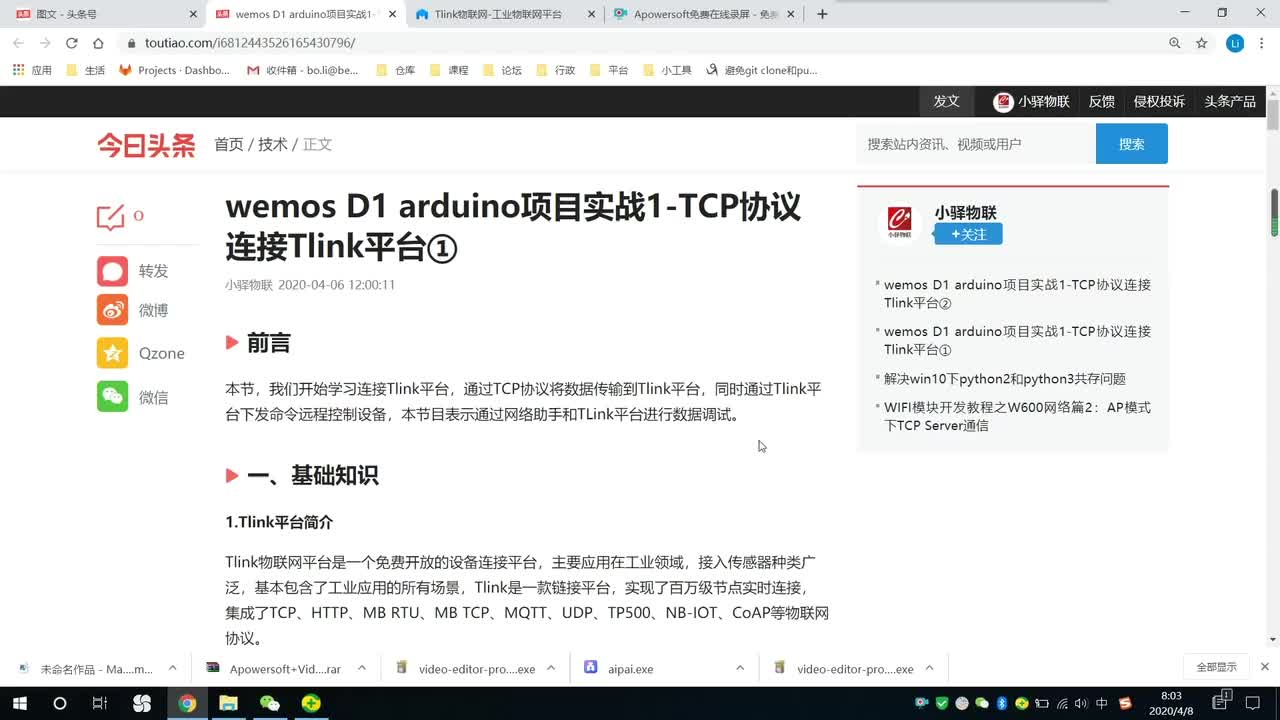1280x720 pixels.
Task: Click 发文 in the top bar
Action: coord(946,101)
